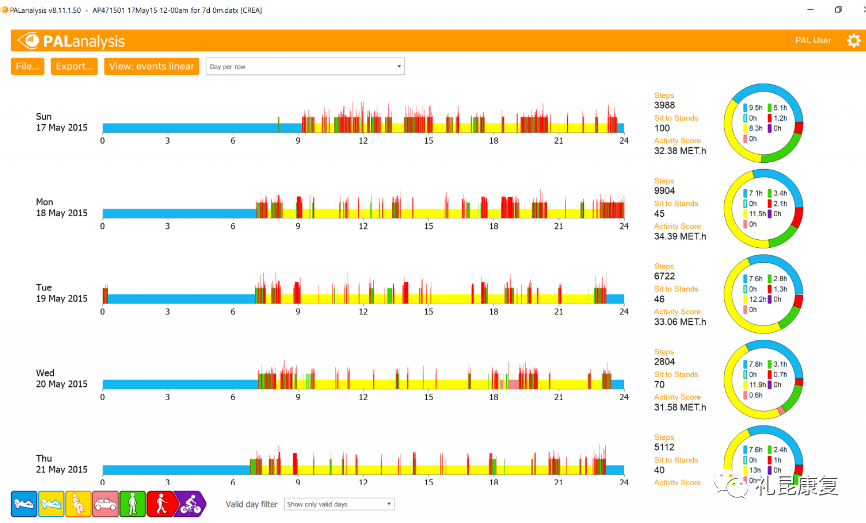Select the Mon 18 May 2015 date label
Screen dimensions: 866x523
tap(61, 208)
